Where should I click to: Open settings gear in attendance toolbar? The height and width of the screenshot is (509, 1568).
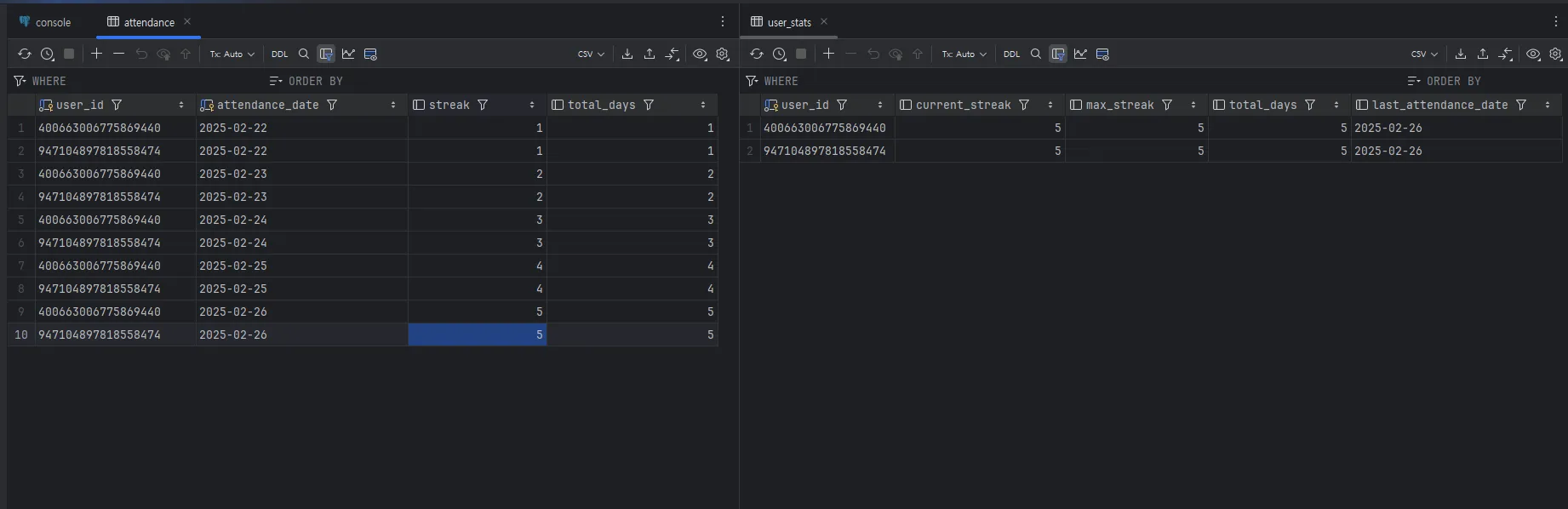click(x=723, y=54)
